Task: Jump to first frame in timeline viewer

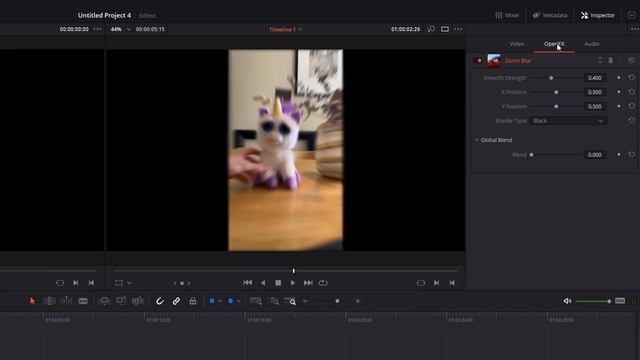Action: (247, 283)
